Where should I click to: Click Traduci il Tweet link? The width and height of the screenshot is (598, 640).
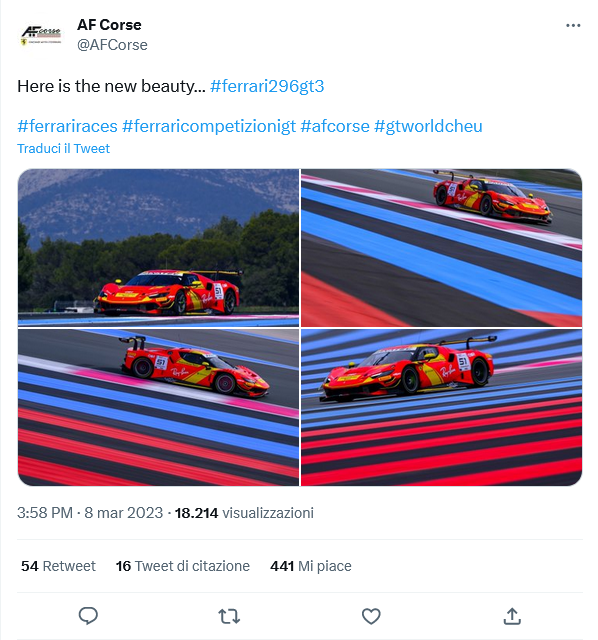pos(63,149)
